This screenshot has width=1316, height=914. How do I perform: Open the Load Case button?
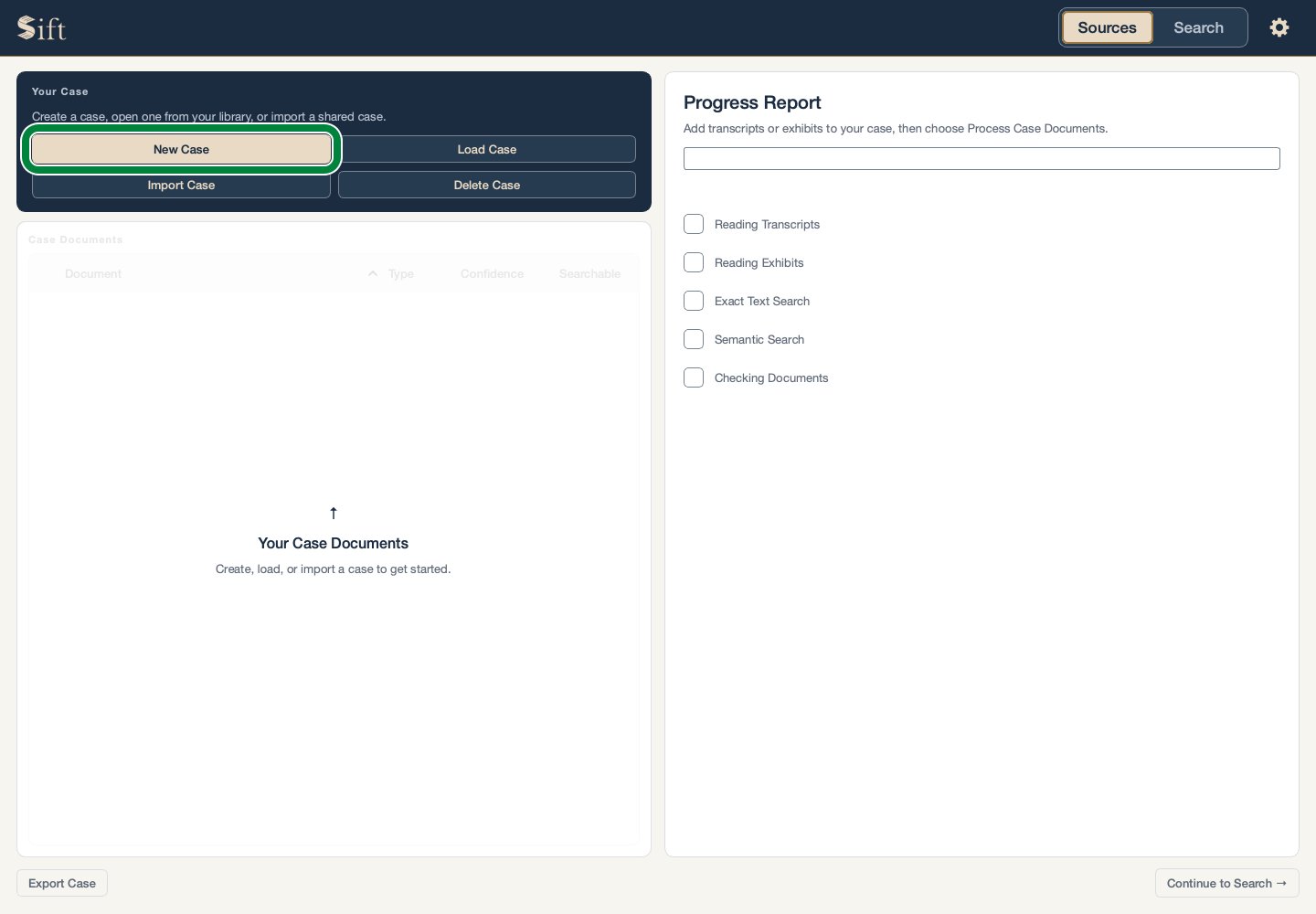[x=487, y=149]
